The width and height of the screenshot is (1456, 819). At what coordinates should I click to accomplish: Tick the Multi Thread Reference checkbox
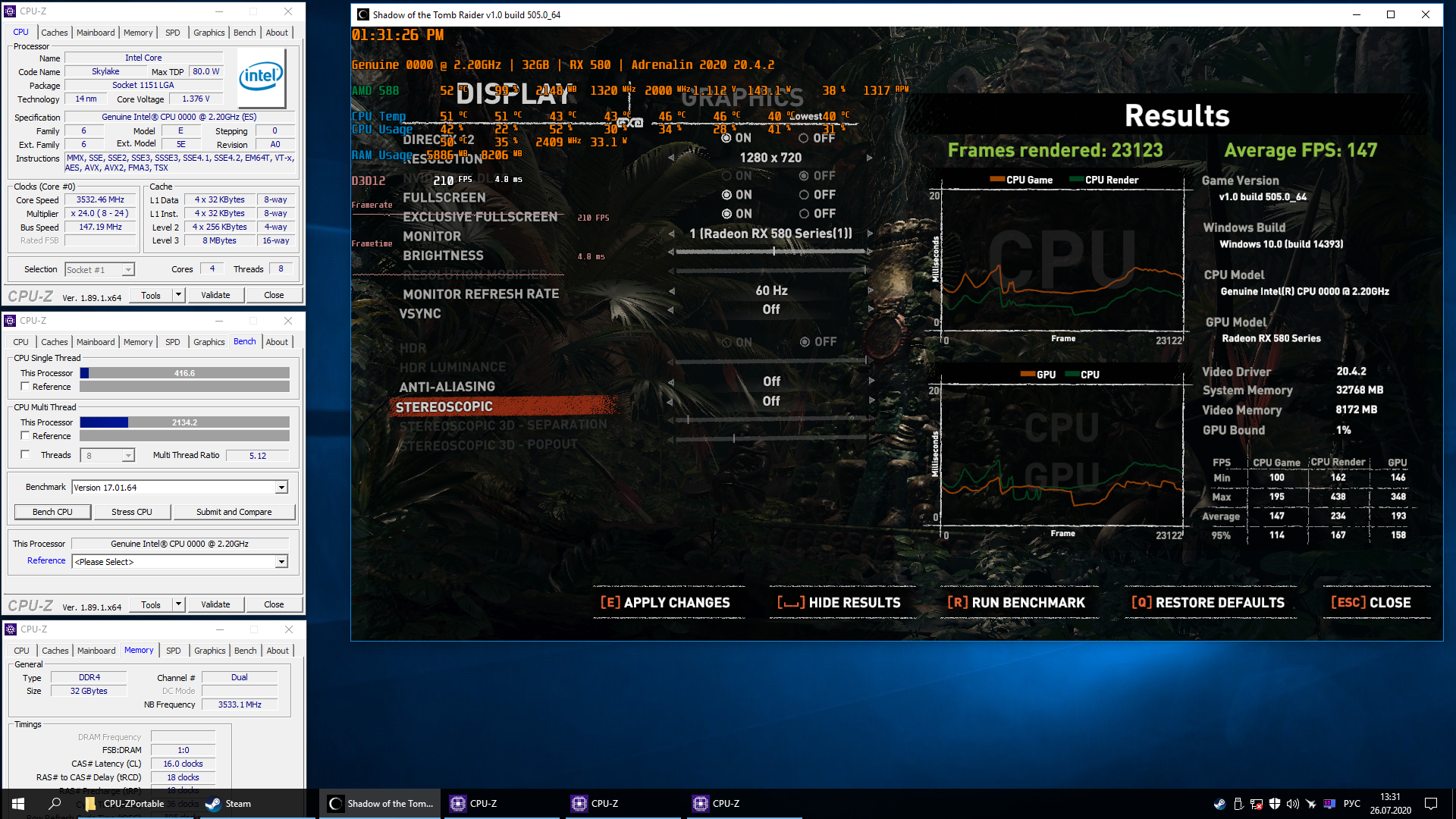[x=25, y=436]
